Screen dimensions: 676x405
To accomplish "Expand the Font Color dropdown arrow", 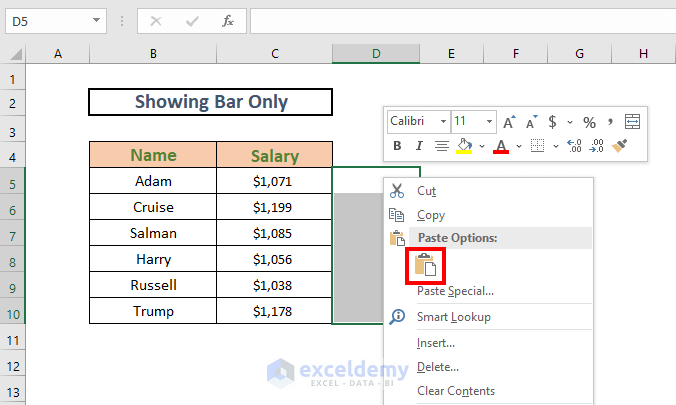I will 519,146.
